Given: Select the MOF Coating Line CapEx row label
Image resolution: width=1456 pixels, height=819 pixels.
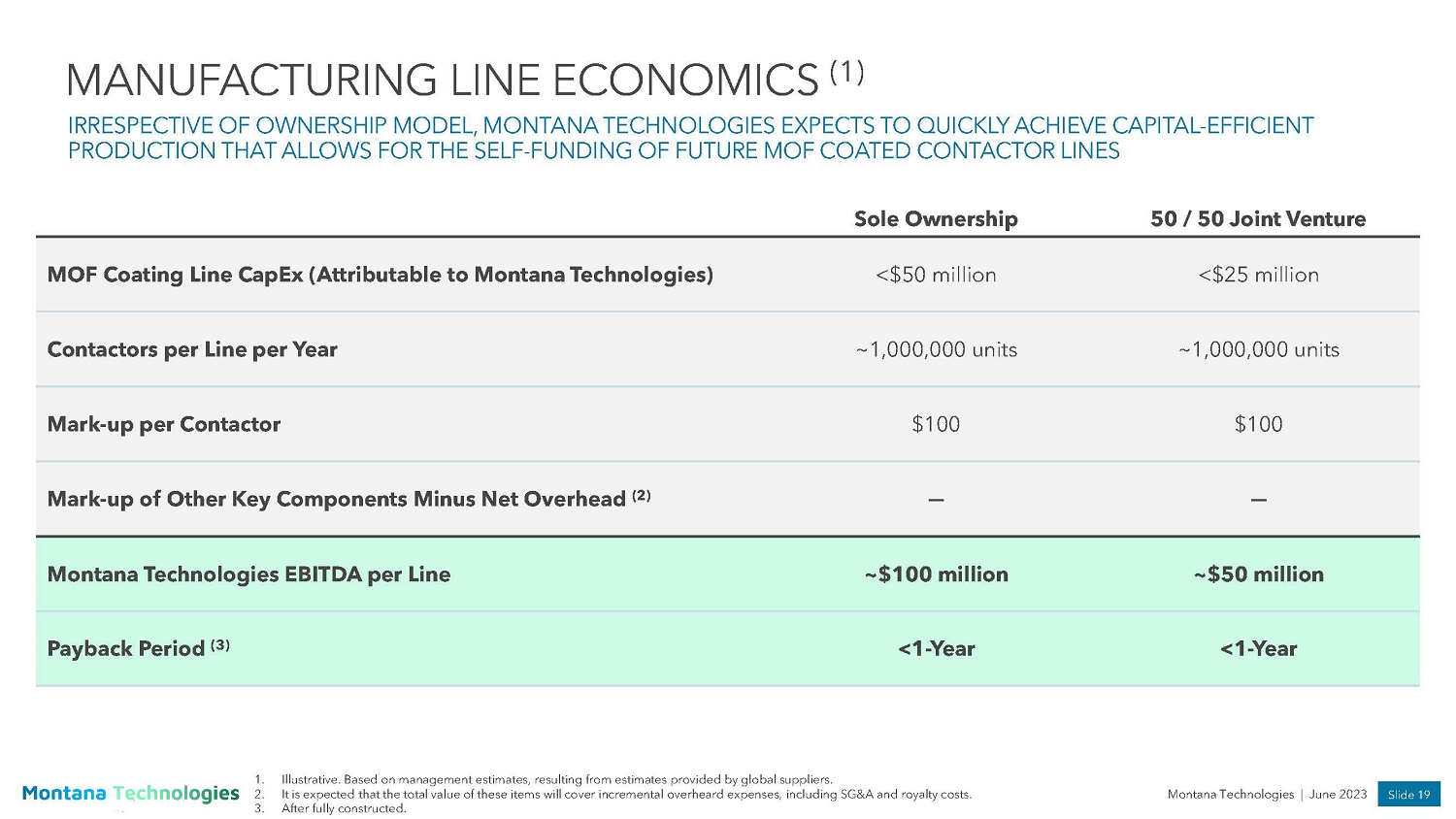Looking at the screenshot, I should (380, 275).
